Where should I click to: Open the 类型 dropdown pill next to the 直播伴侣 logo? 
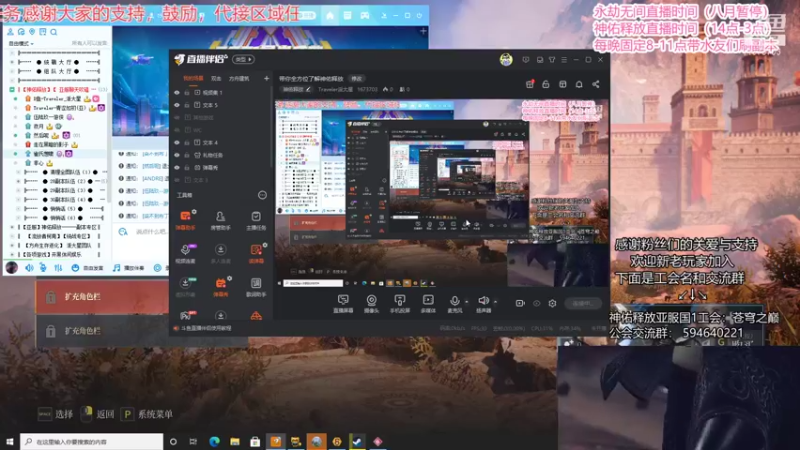(x=243, y=59)
